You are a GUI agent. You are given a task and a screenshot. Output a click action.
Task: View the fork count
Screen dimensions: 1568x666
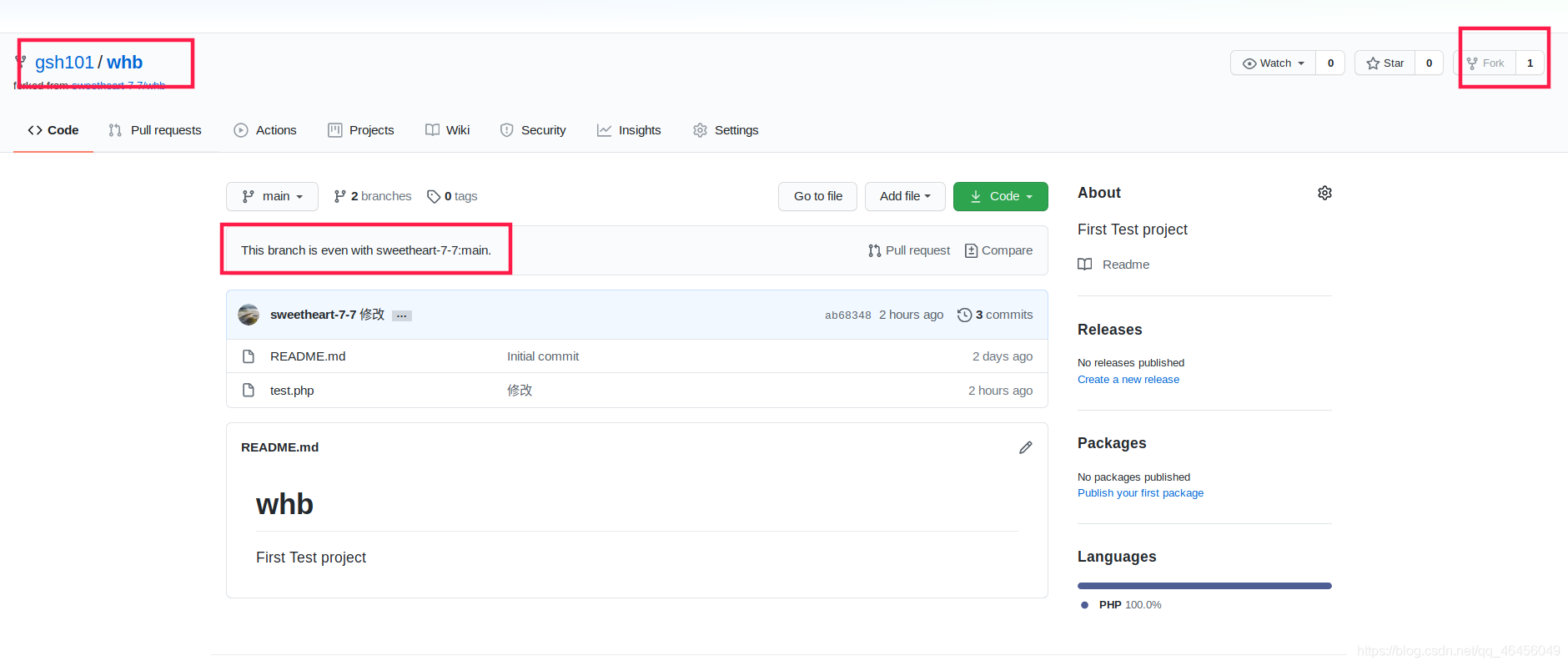(x=1530, y=63)
